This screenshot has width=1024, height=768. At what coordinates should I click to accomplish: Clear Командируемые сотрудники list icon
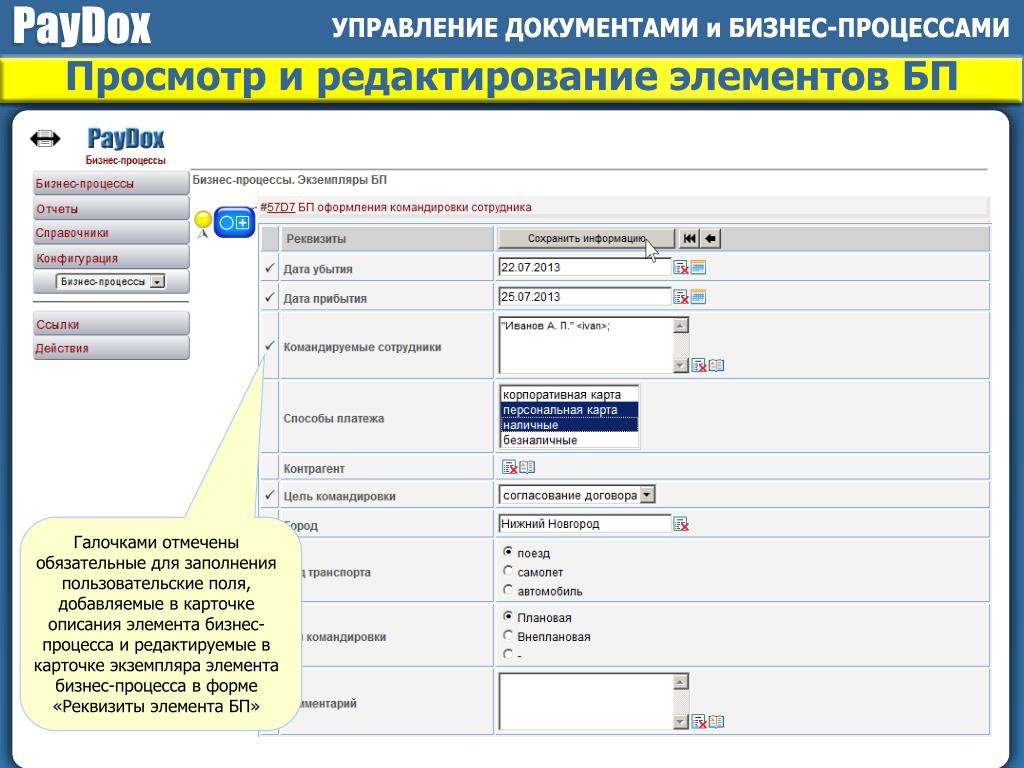click(x=699, y=366)
